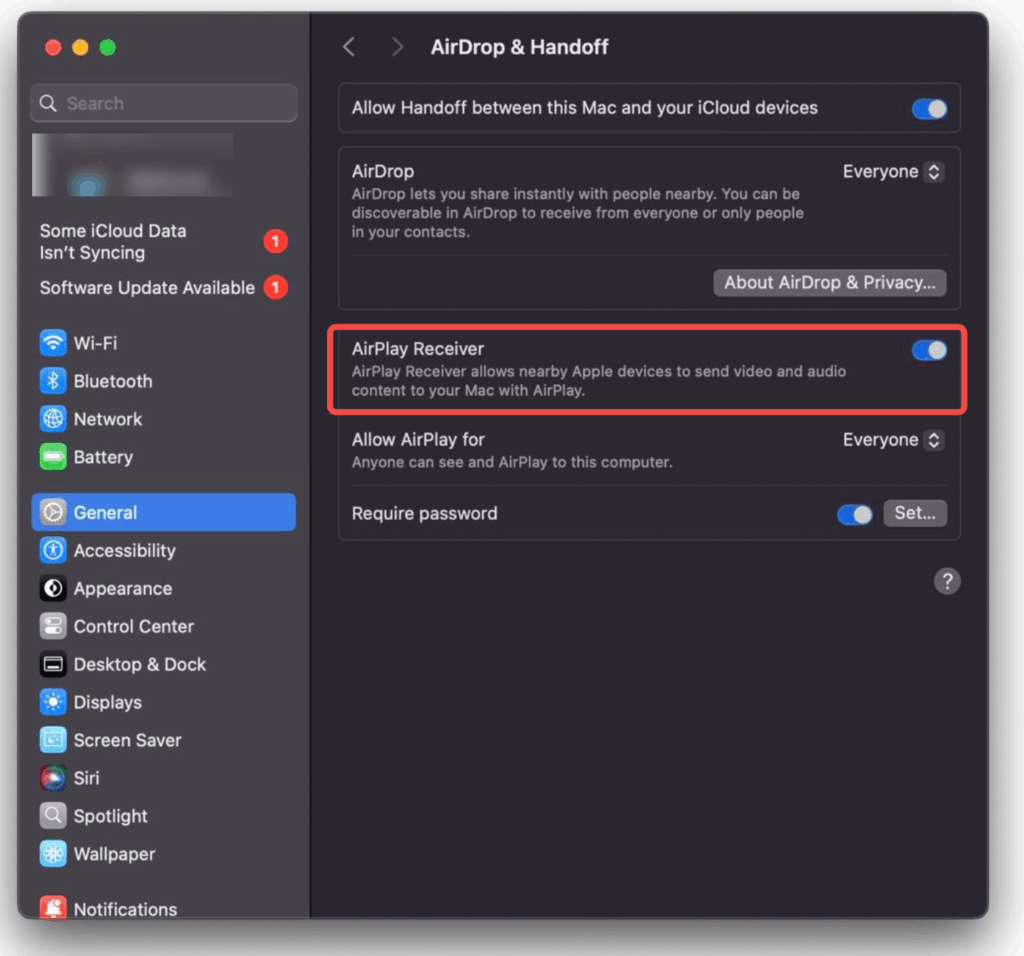Click the About AirDrop & Privacy button
The image size is (1024, 956).
point(829,283)
